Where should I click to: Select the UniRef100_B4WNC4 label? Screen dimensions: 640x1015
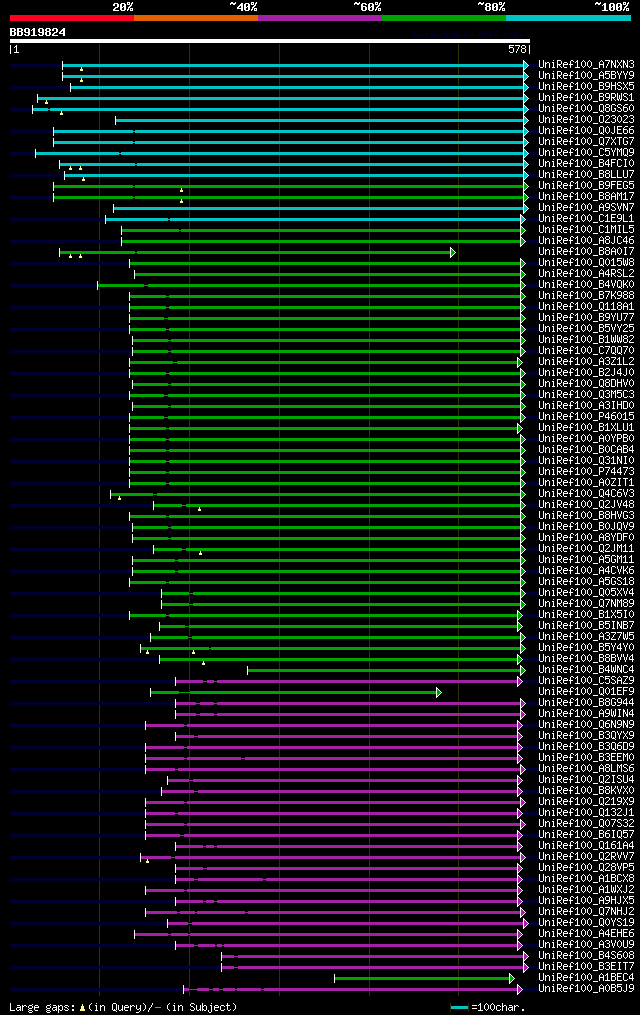(x=586, y=670)
